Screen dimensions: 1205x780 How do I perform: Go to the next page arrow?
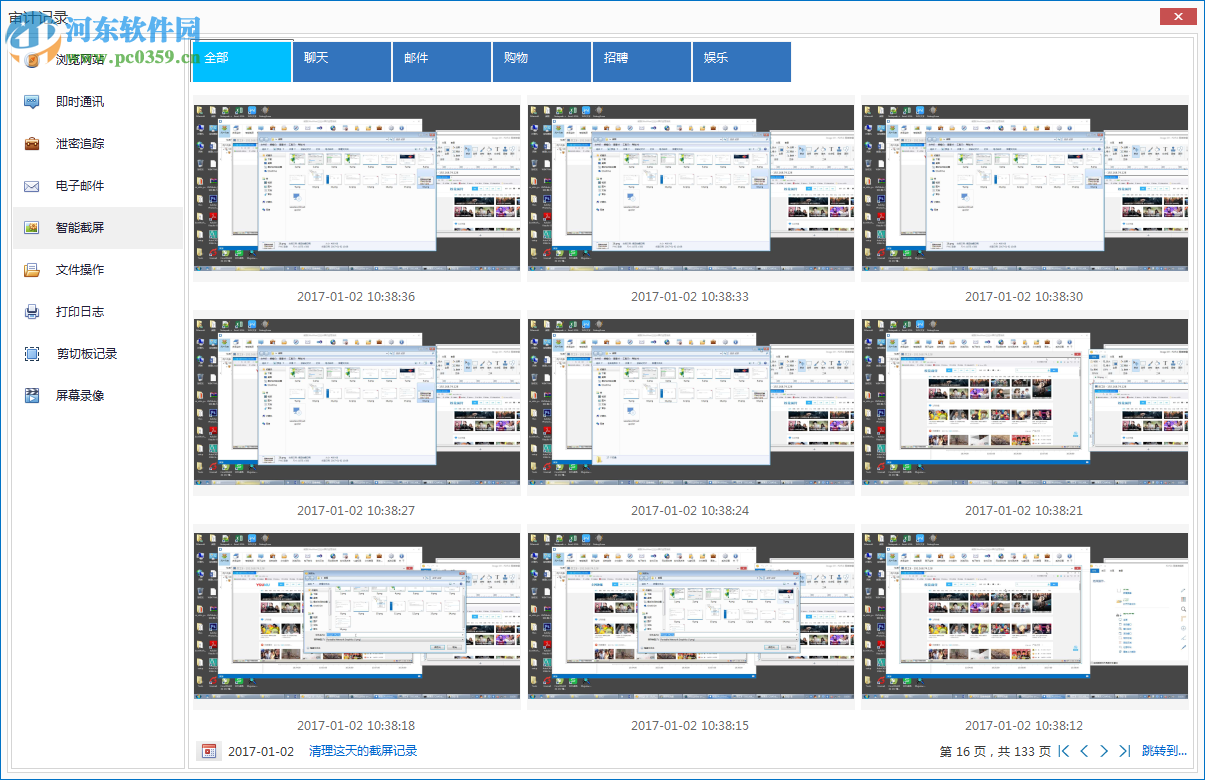click(1104, 751)
